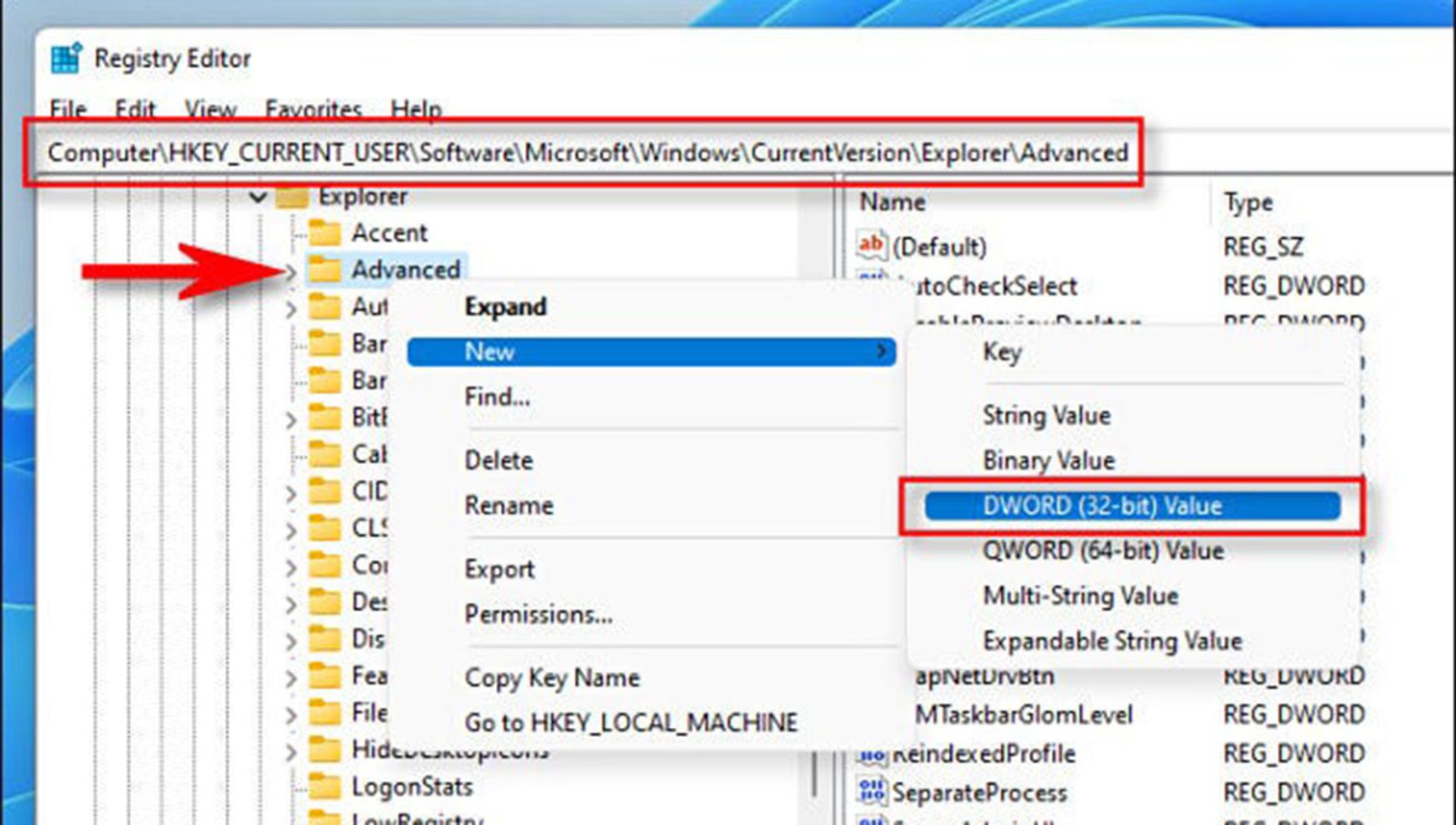Expand the Cor key chevron

pos(291,567)
